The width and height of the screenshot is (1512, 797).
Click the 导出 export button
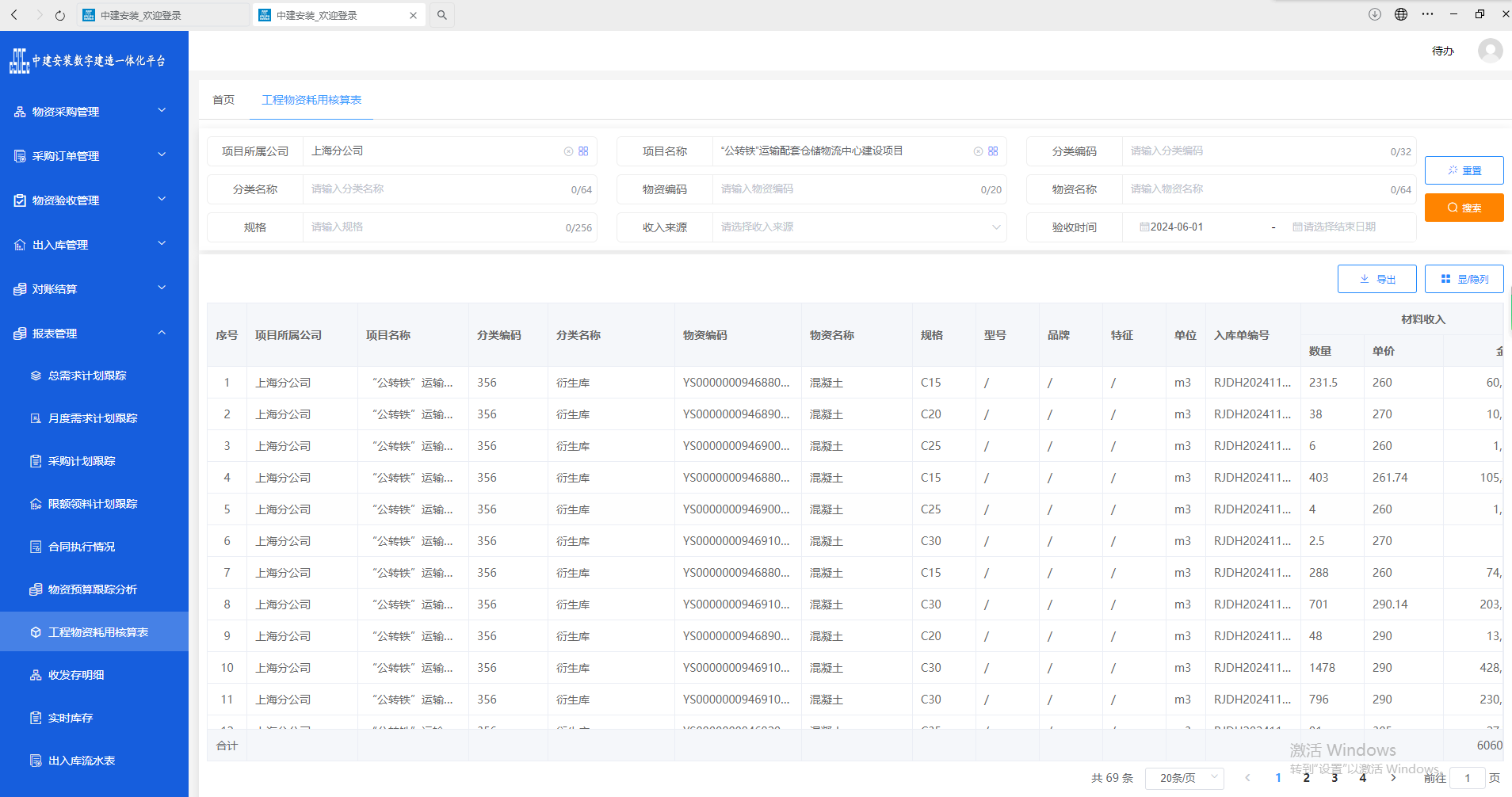(x=1376, y=279)
